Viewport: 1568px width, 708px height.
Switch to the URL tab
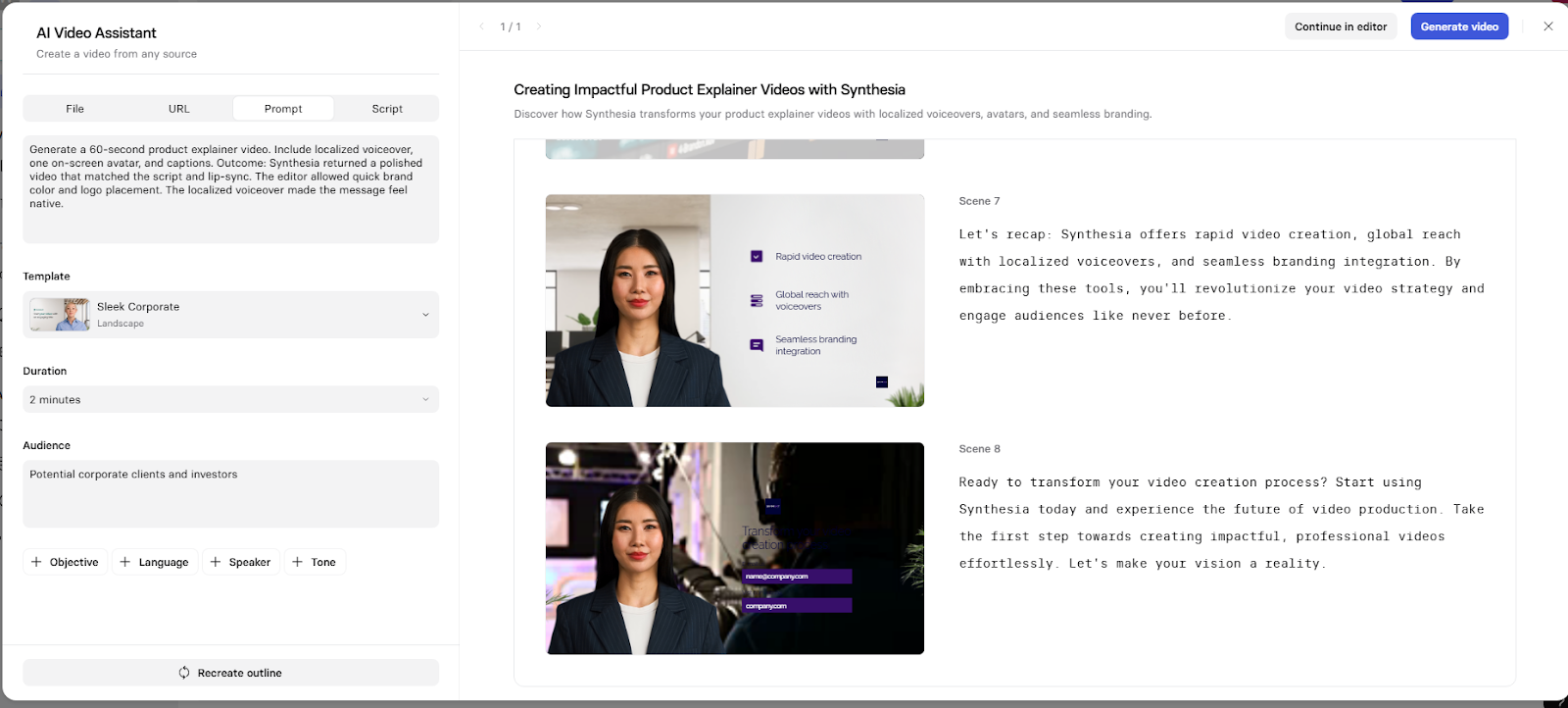pos(179,109)
